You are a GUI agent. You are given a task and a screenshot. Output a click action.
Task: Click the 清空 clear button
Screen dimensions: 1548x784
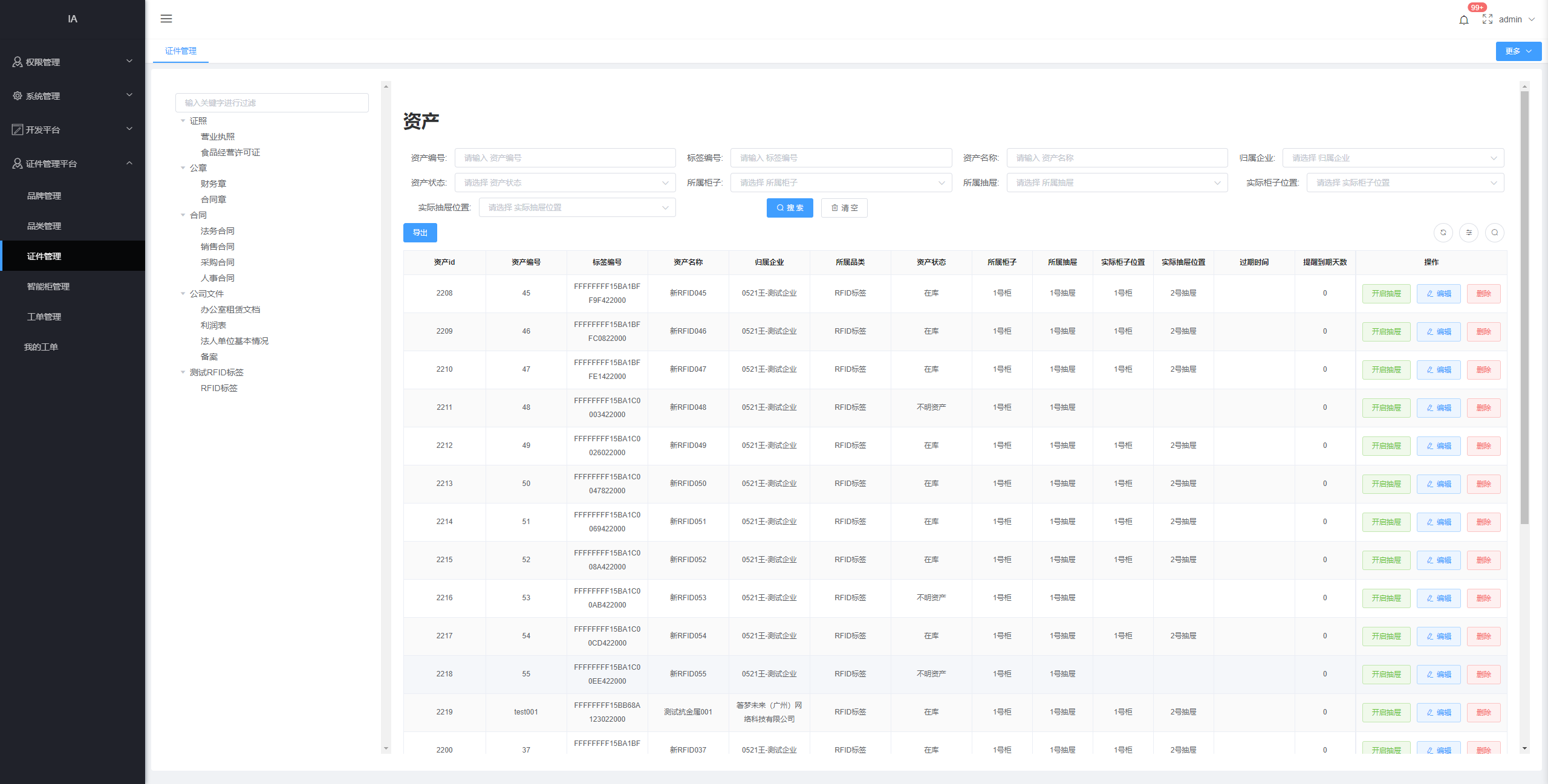pyautogui.click(x=844, y=208)
